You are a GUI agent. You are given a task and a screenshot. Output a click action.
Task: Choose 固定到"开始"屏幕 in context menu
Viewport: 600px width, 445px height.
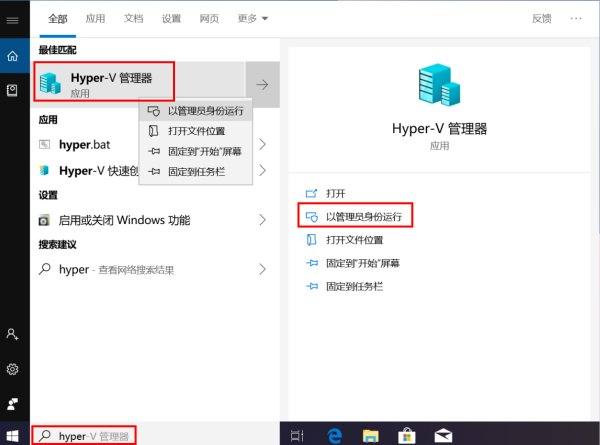(196, 151)
